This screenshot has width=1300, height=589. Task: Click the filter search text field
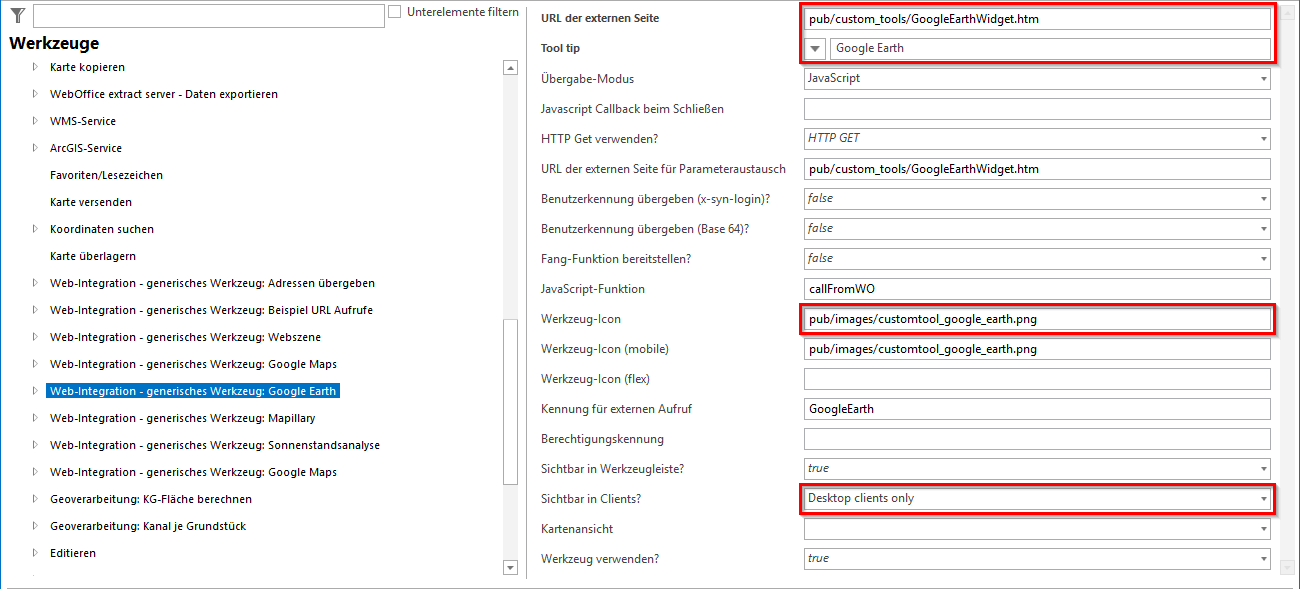tap(208, 16)
